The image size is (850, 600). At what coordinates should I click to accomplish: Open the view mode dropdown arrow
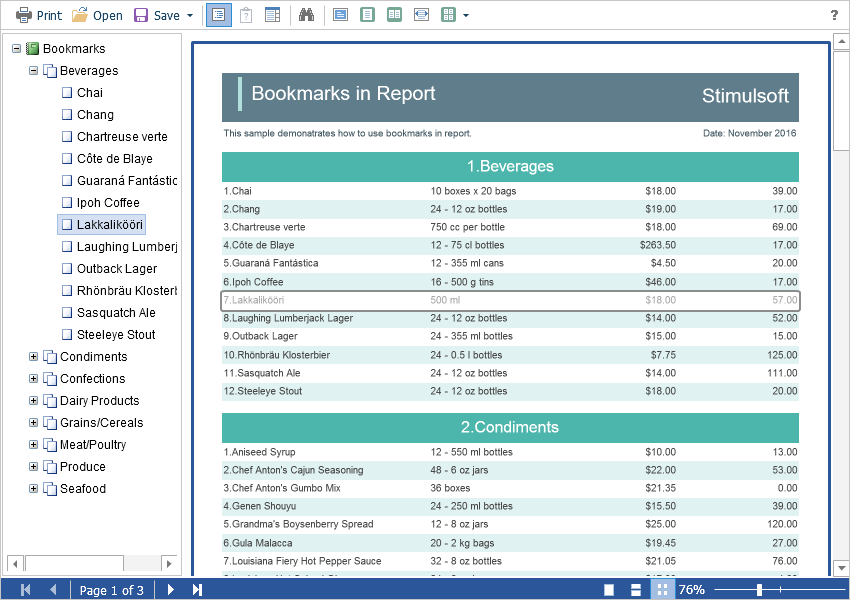pyautogui.click(x=466, y=16)
